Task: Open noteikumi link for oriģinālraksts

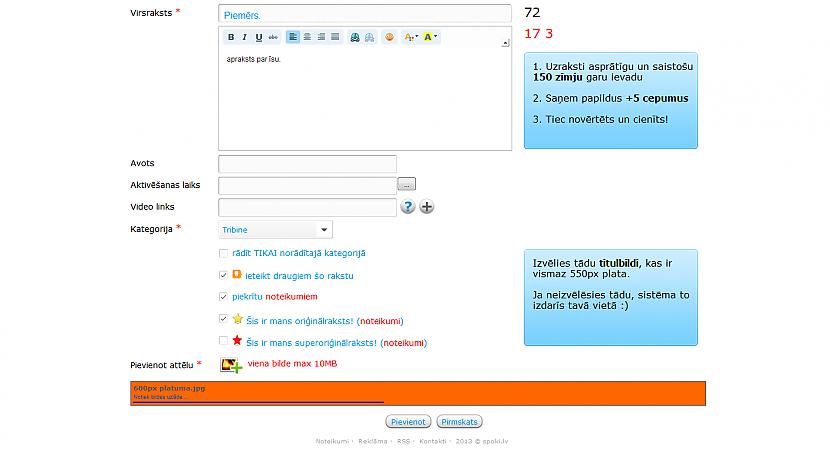Action: pyautogui.click(x=380, y=321)
